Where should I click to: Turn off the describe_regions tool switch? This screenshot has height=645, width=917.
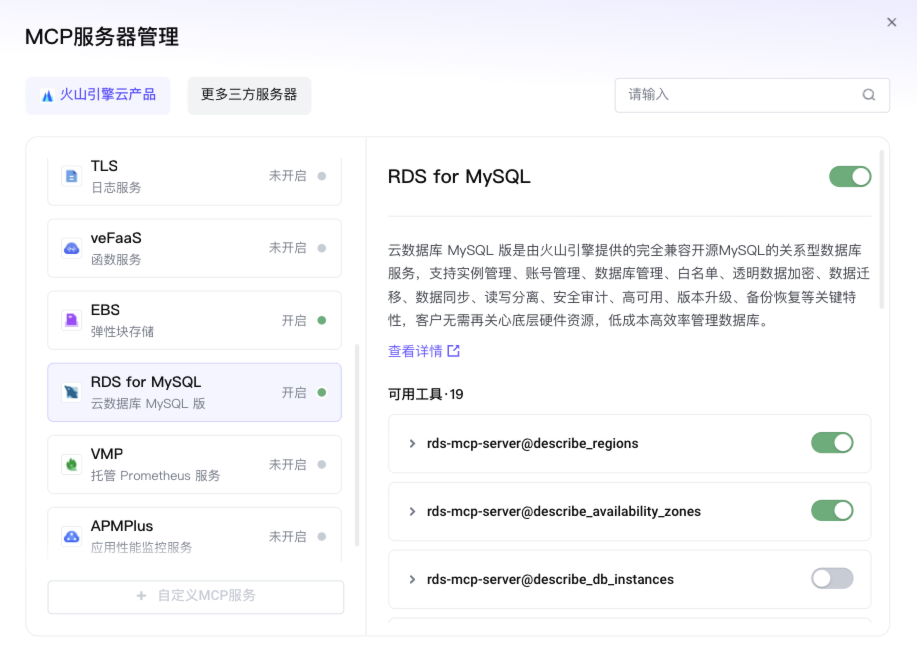tap(832, 443)
